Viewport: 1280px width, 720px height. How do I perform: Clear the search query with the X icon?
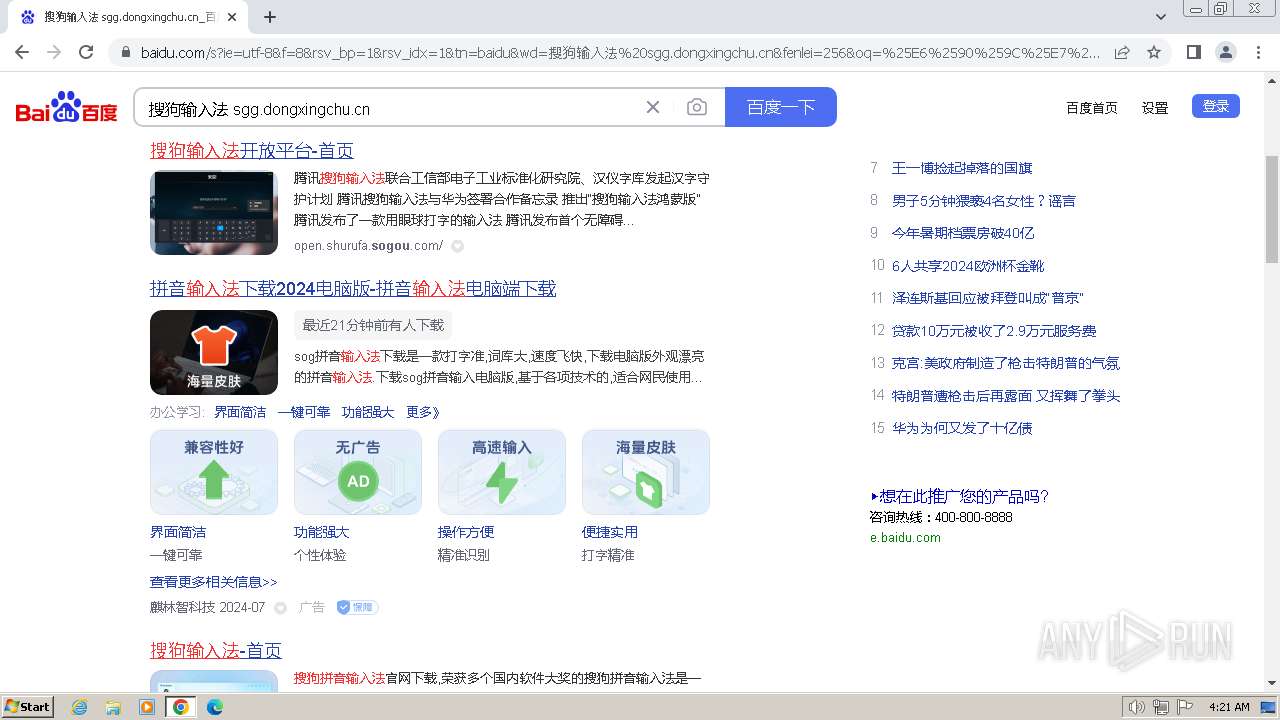tap(653, 107)
